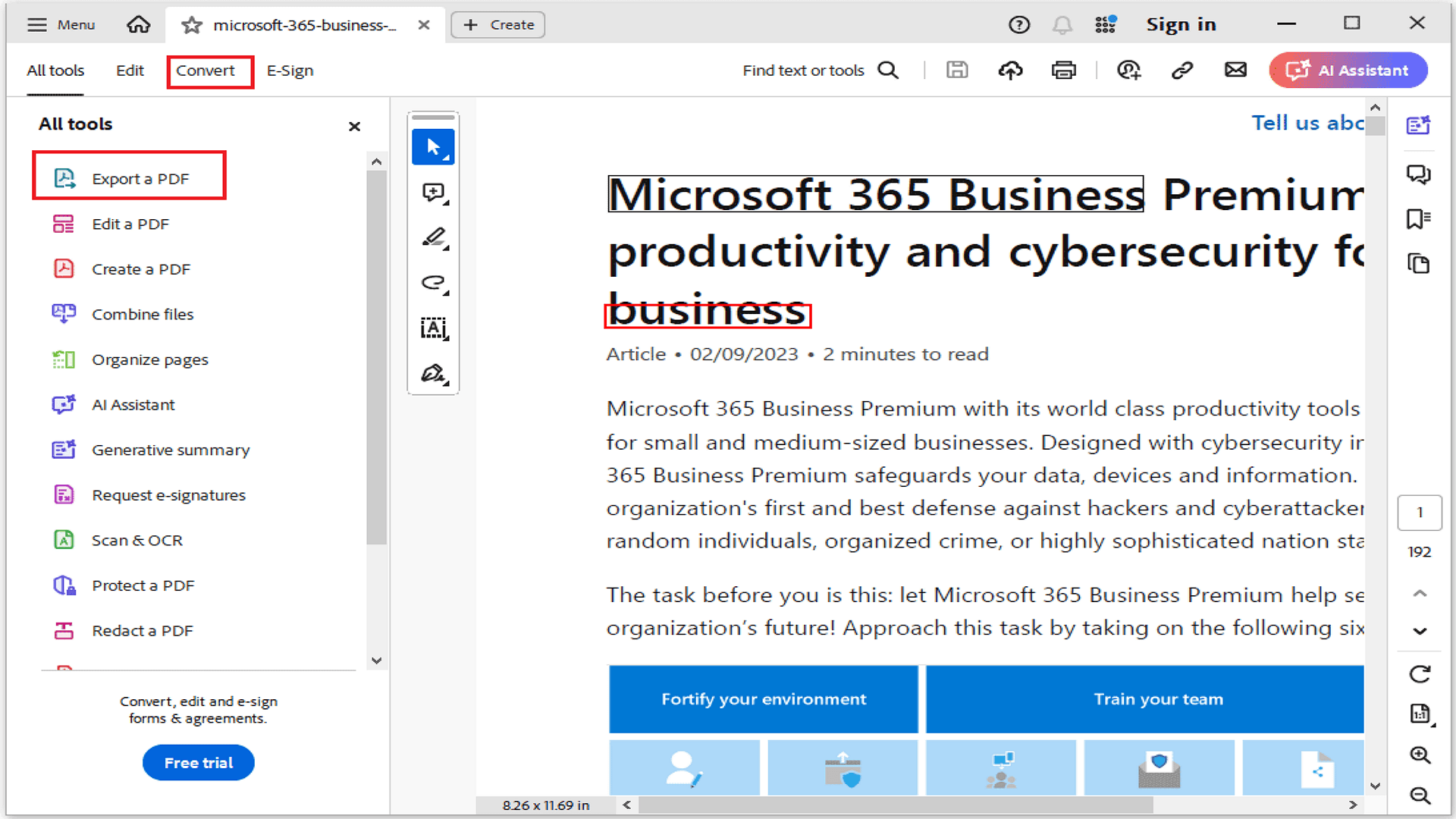1456x819 pixels.
Task: Click the Print icon
Action: (1064, 71)
